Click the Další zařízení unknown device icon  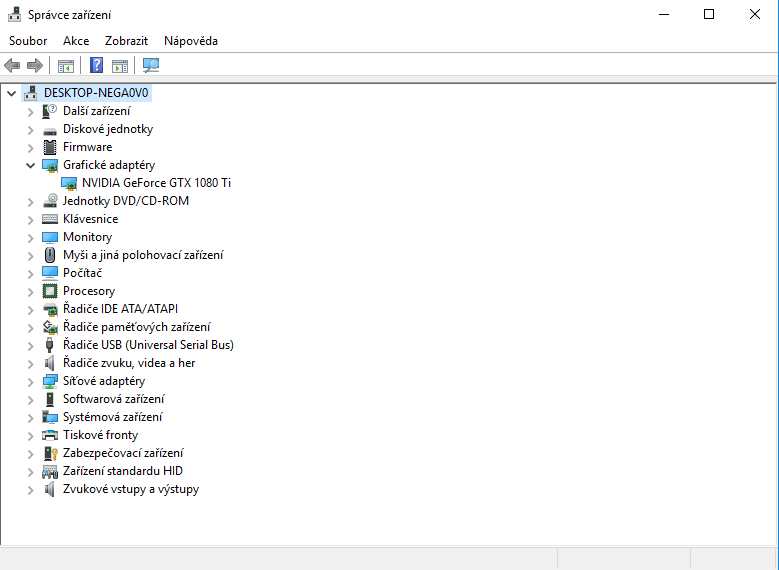coord(49,111)
